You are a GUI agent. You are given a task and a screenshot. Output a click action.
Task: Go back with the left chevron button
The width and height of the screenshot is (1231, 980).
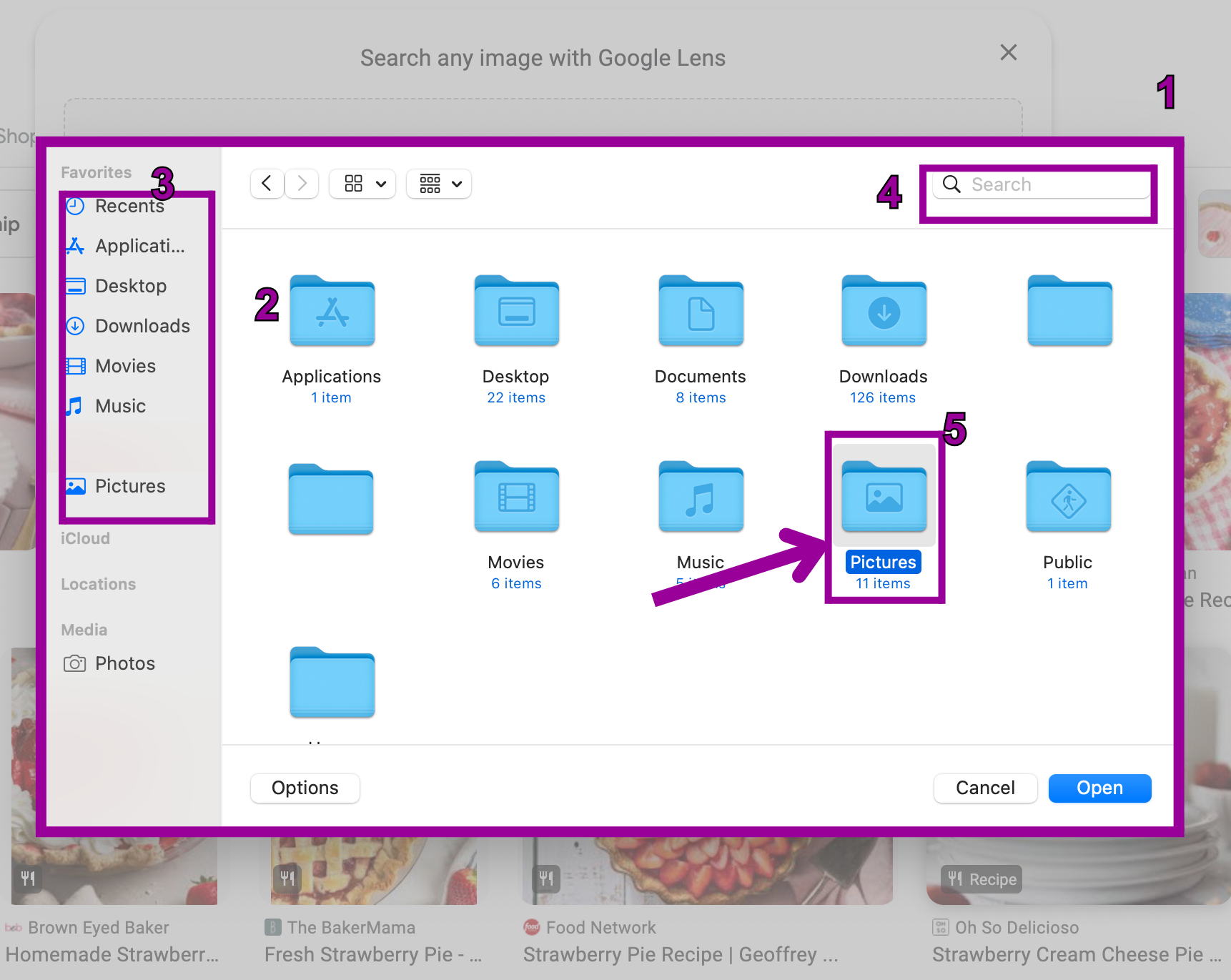click(267, 184)
